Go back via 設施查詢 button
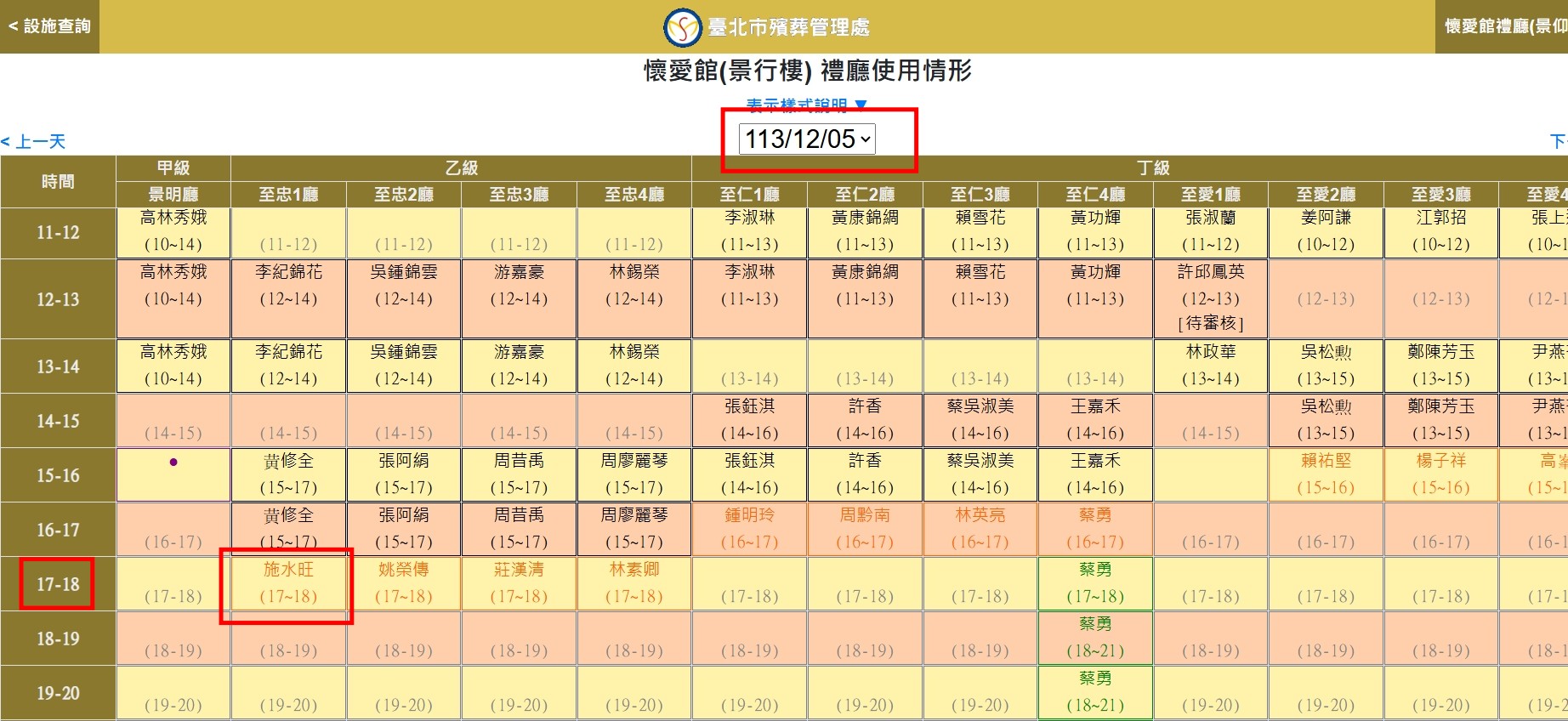1568x721 pixels. pos(49,26)
